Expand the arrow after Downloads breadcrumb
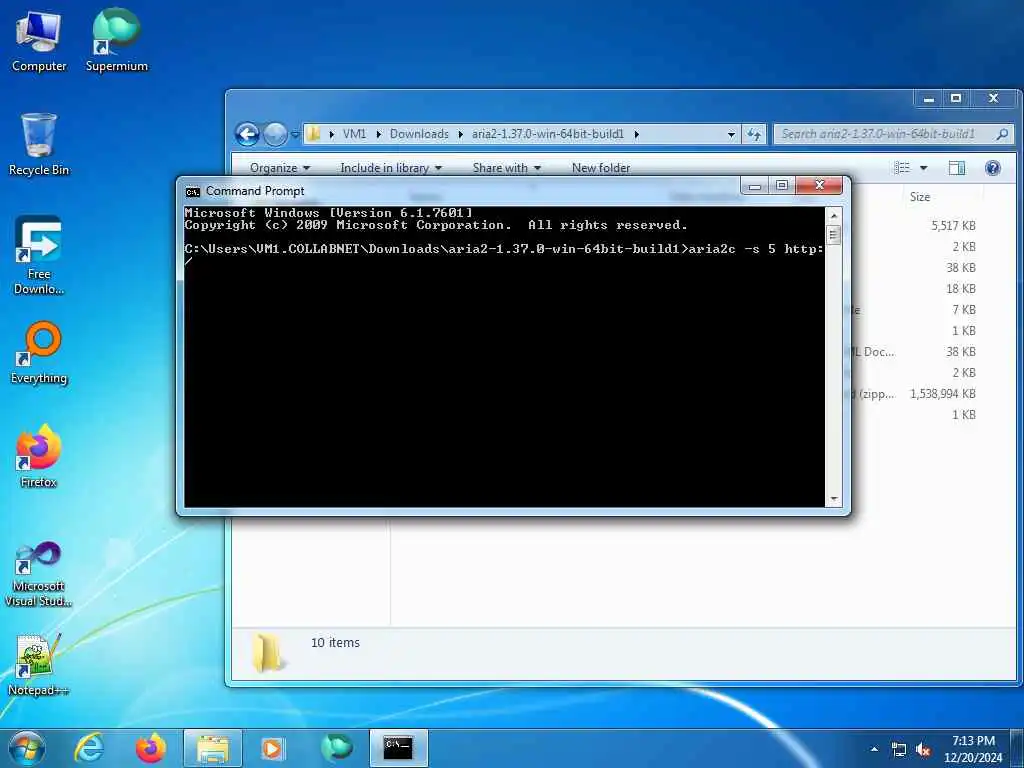 (460, 135)
